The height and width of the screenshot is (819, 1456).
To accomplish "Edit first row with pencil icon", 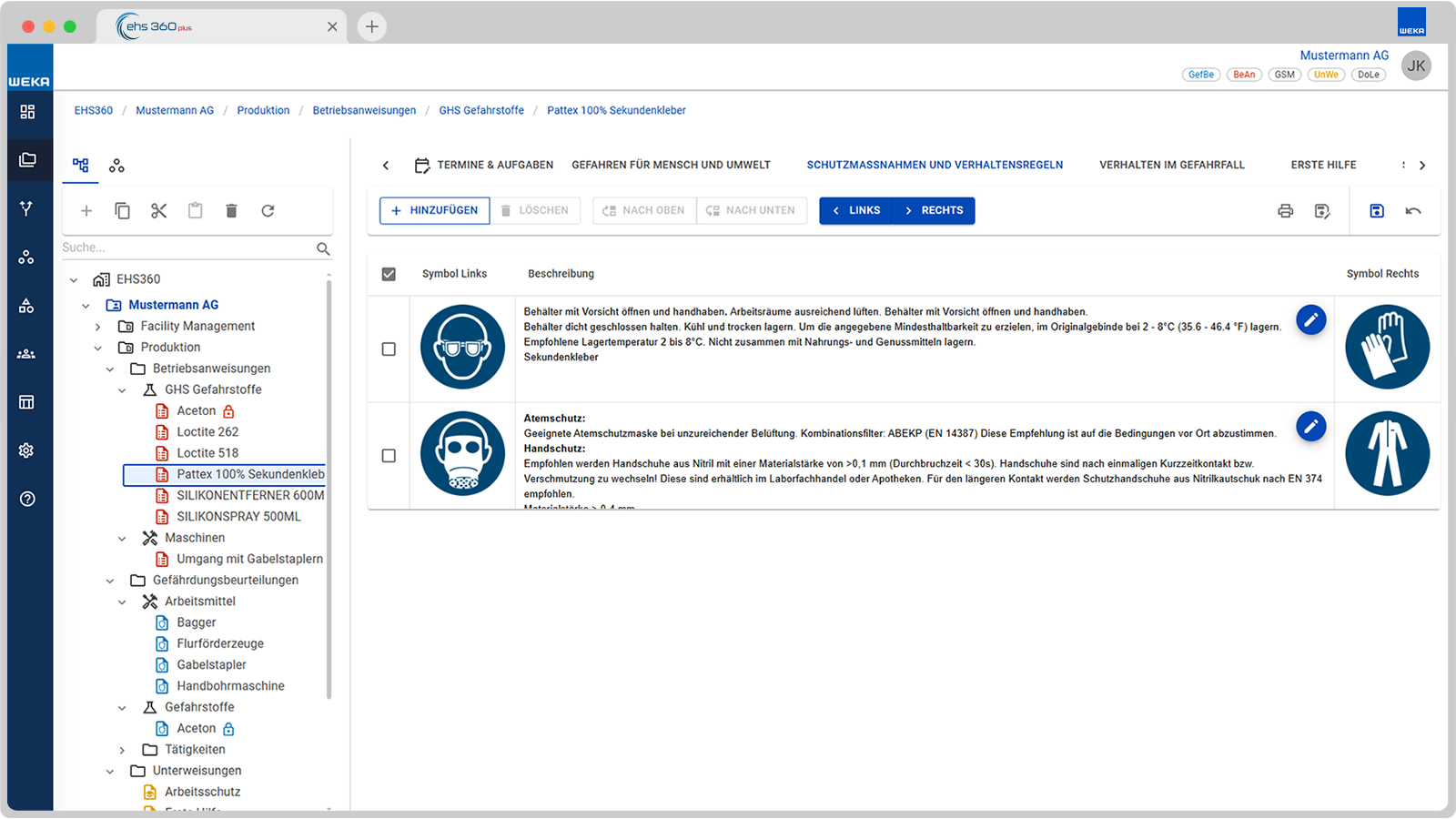I will 1311,319.
